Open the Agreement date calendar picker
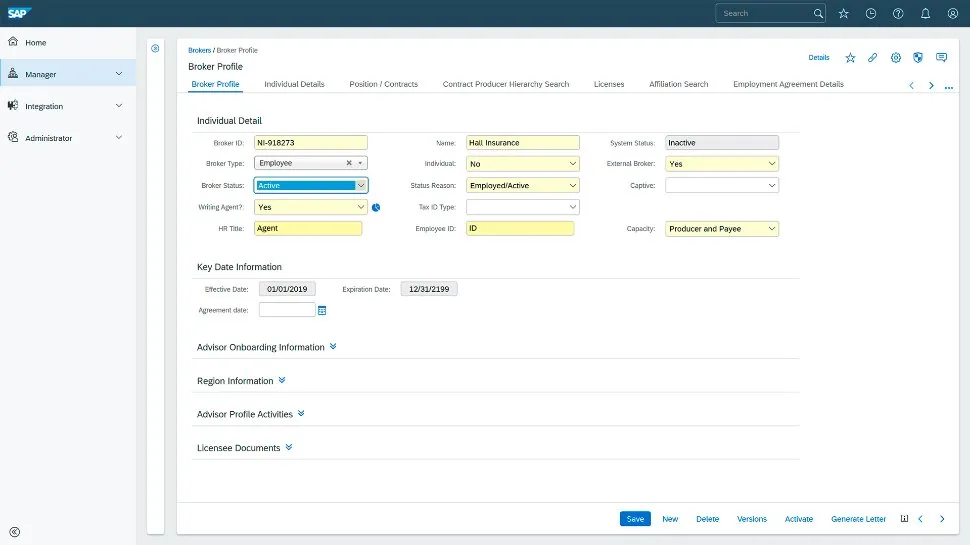 (322, 310)
